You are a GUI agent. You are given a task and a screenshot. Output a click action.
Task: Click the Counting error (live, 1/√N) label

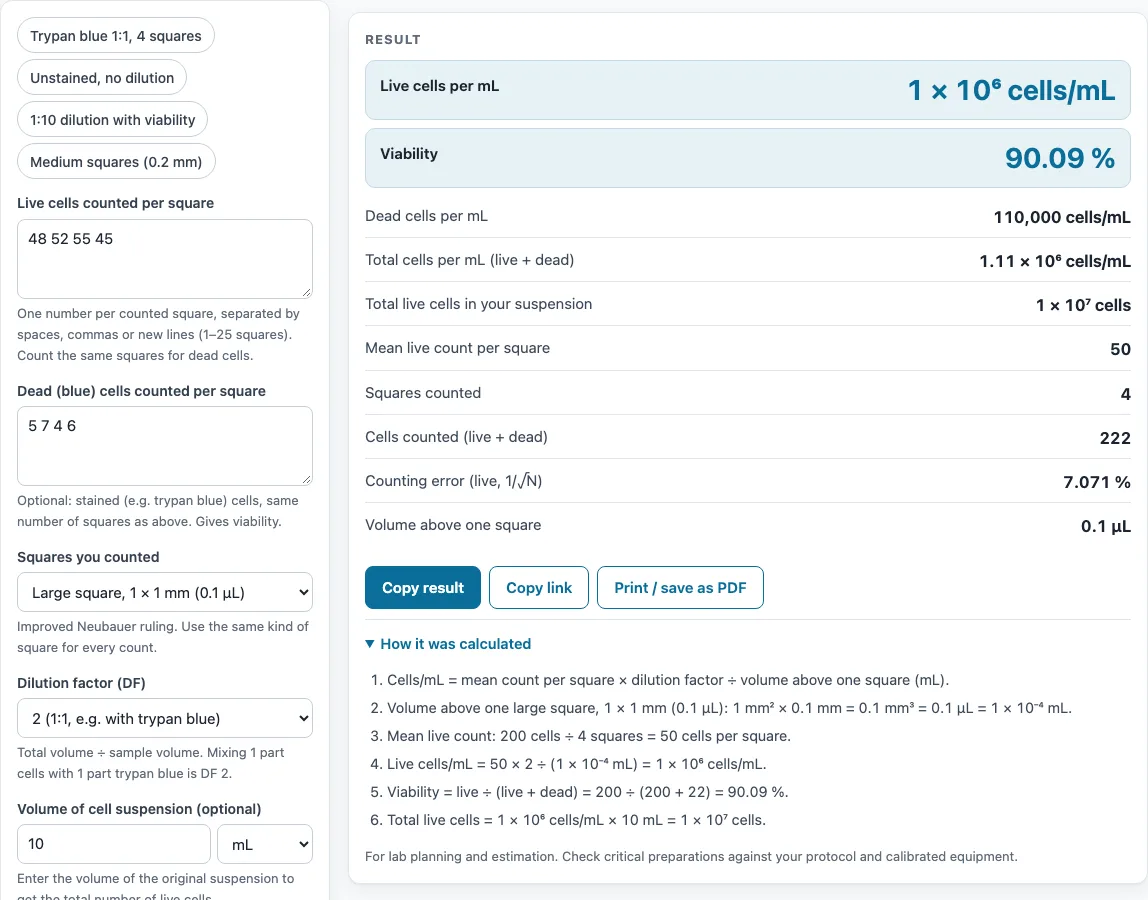click(453, 481)
